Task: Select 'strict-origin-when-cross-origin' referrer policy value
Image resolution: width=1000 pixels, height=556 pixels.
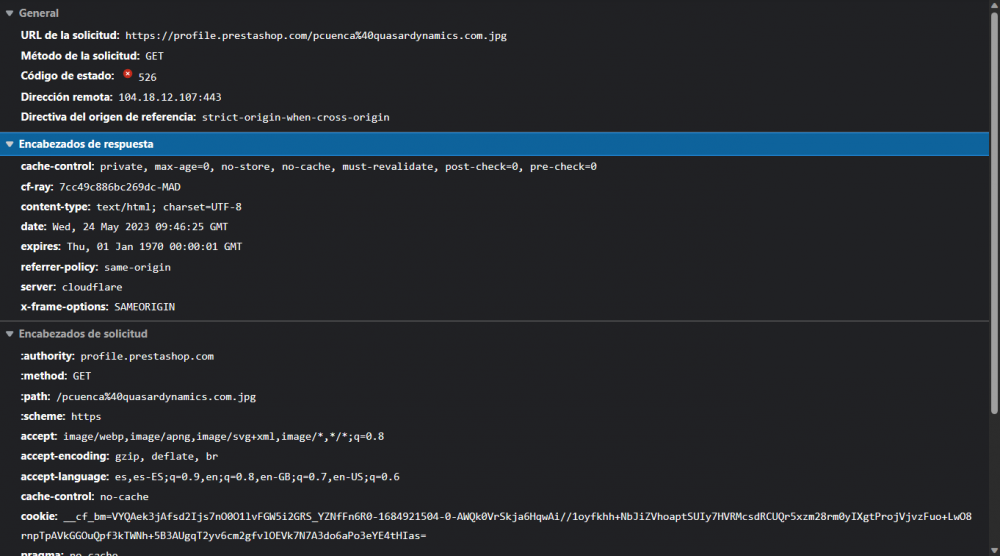Action: tap(295, 117)
